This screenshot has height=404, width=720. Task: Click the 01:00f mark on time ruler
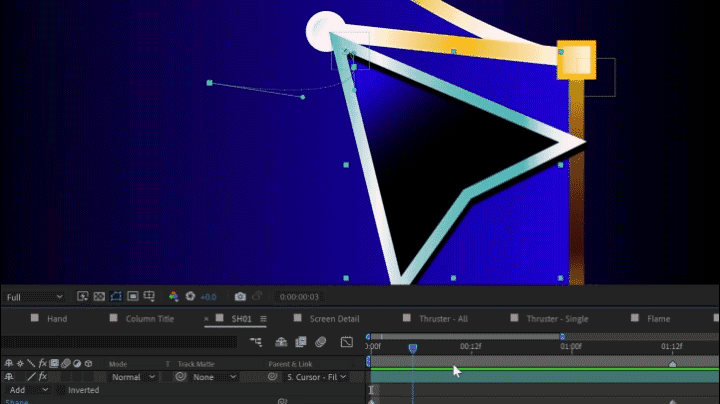(x=571, y=347)
